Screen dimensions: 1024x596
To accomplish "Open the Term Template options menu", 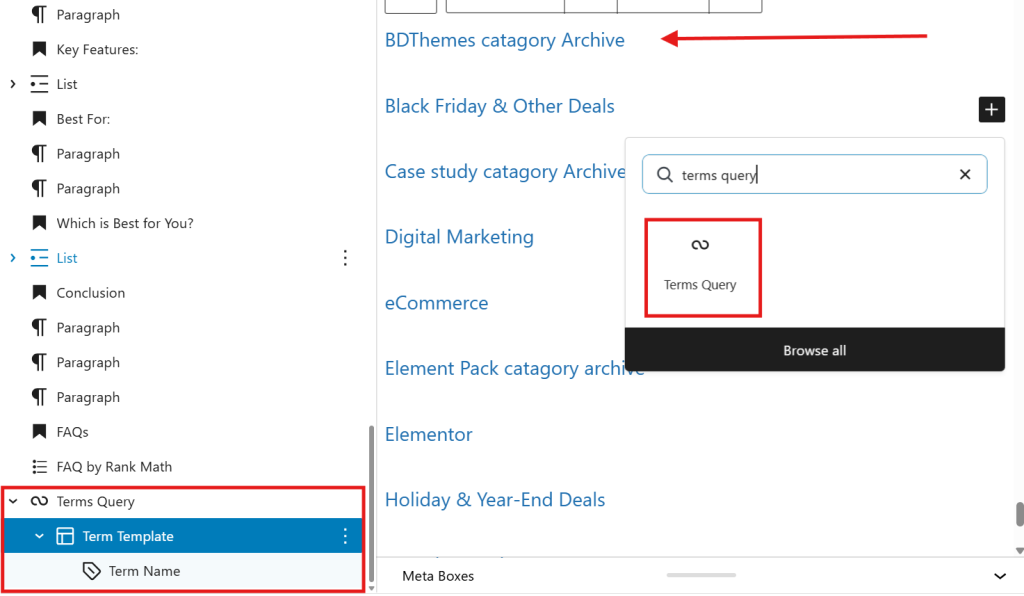I will tap(345, 535).
